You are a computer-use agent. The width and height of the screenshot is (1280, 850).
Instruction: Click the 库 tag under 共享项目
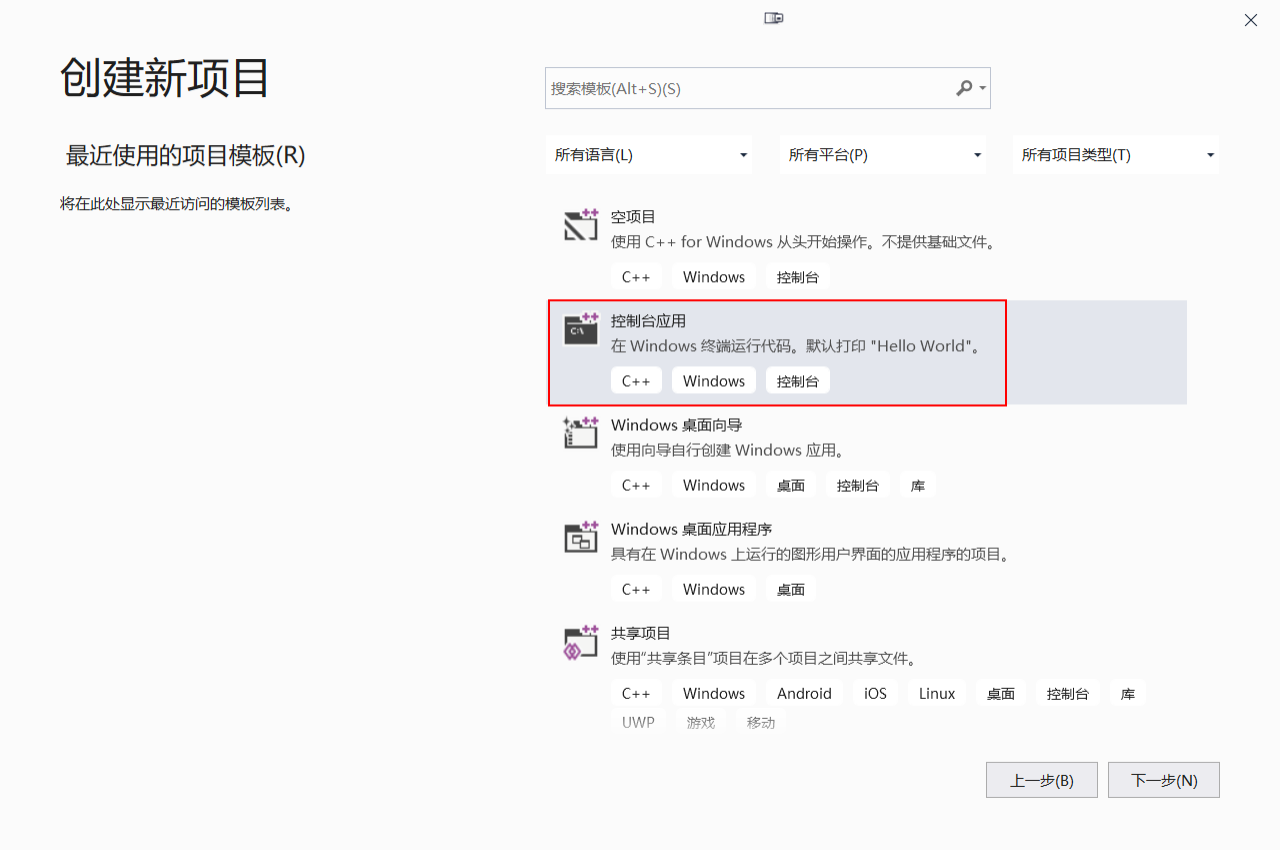point(1128,693)
